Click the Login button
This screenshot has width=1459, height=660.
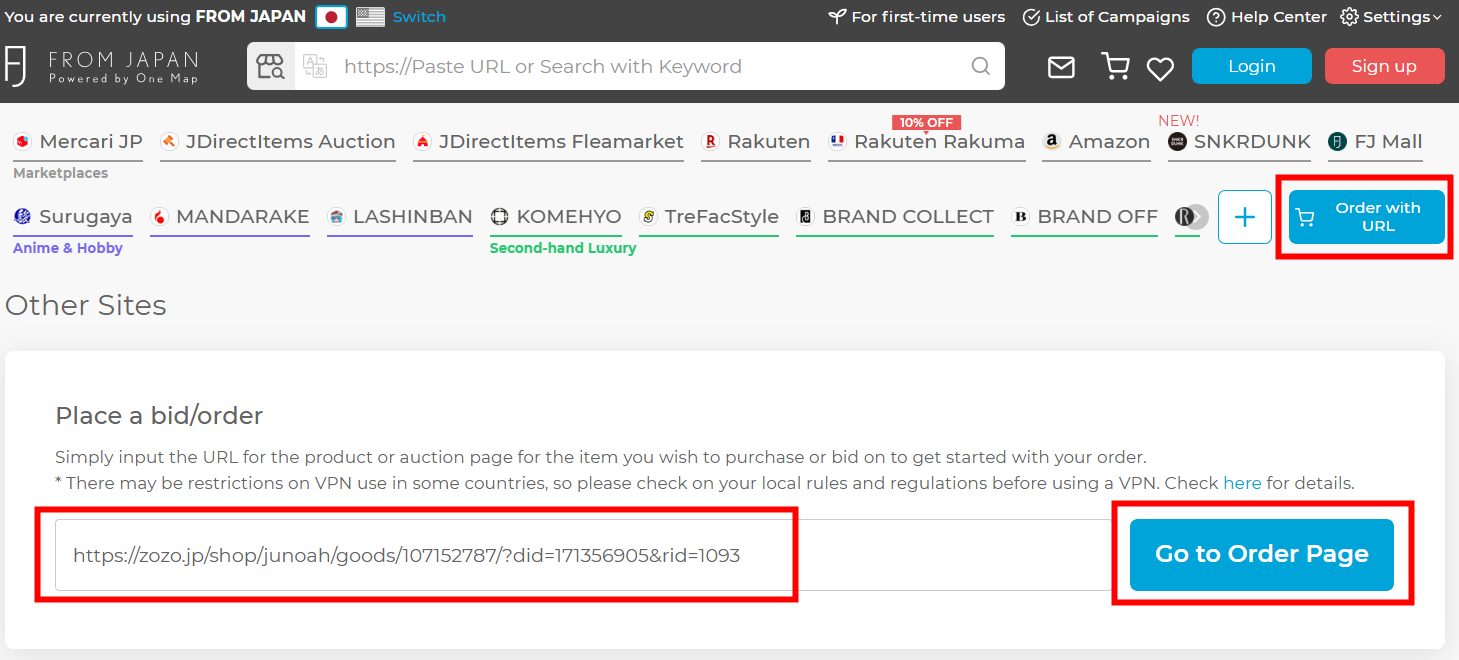click(x=1252, y=66)
